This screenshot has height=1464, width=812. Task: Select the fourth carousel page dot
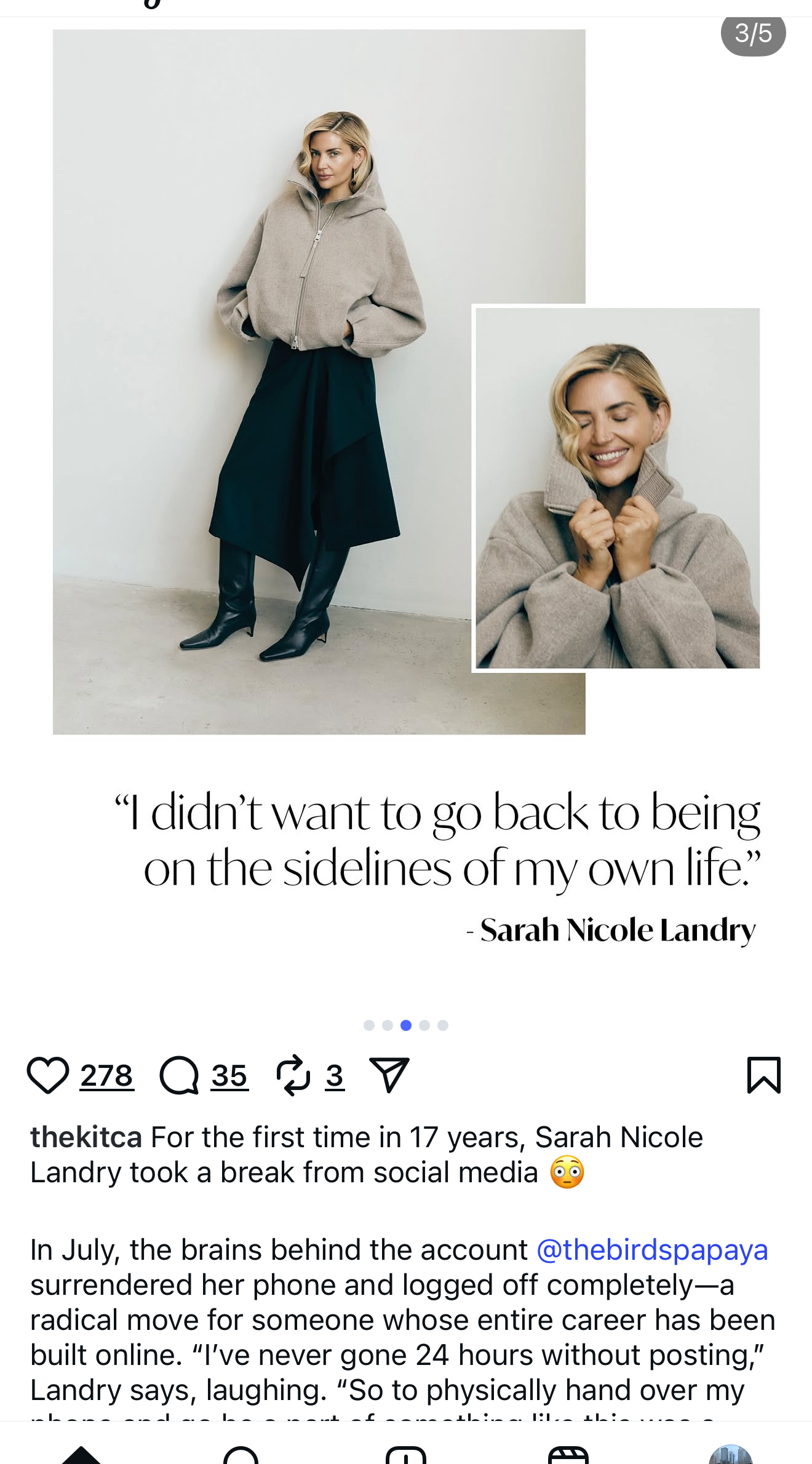424,1025
